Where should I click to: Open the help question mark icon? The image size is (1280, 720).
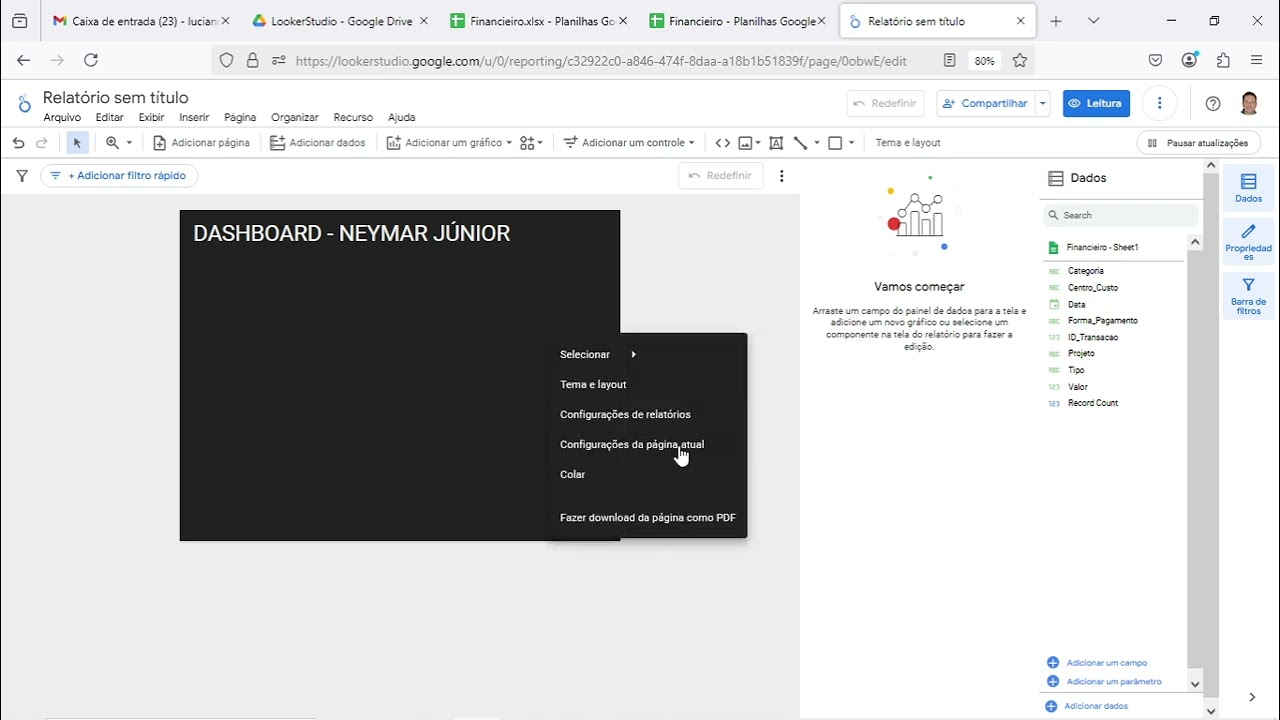click(1213, 103)
